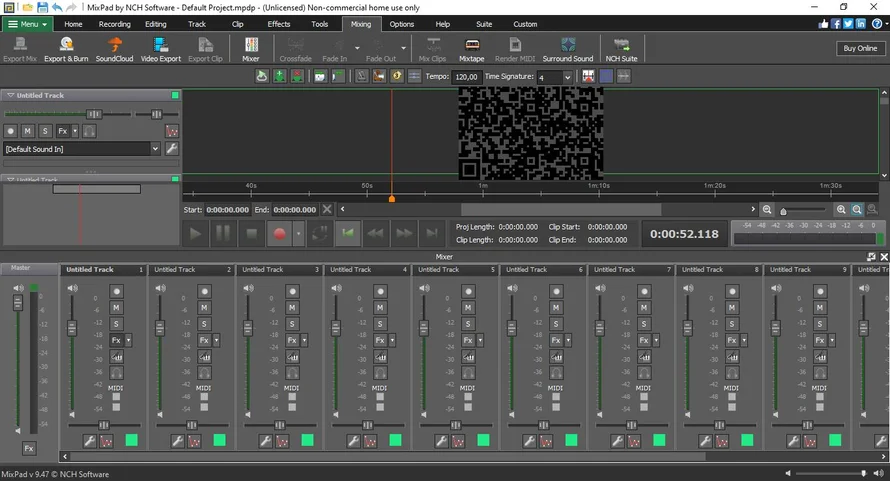Image resolution: width=890 pixels, height=481 pixels.
Task: Open the green Menu button
Action: pyautogui.click(x=27, y=24)
